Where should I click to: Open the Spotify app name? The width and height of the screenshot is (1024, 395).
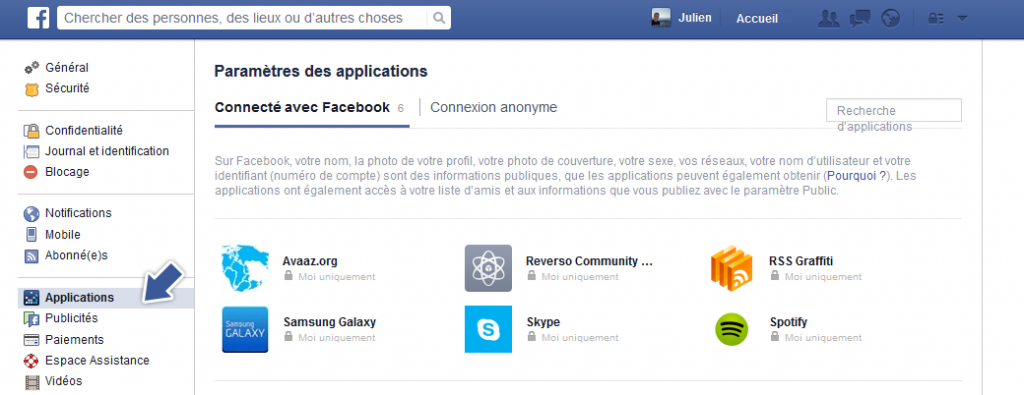(x=789, y=322)
